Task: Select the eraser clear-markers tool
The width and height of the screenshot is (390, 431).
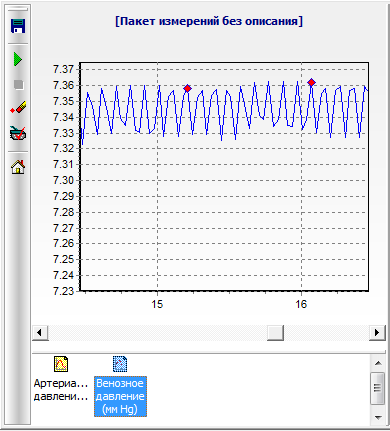Action: (18, 107)
